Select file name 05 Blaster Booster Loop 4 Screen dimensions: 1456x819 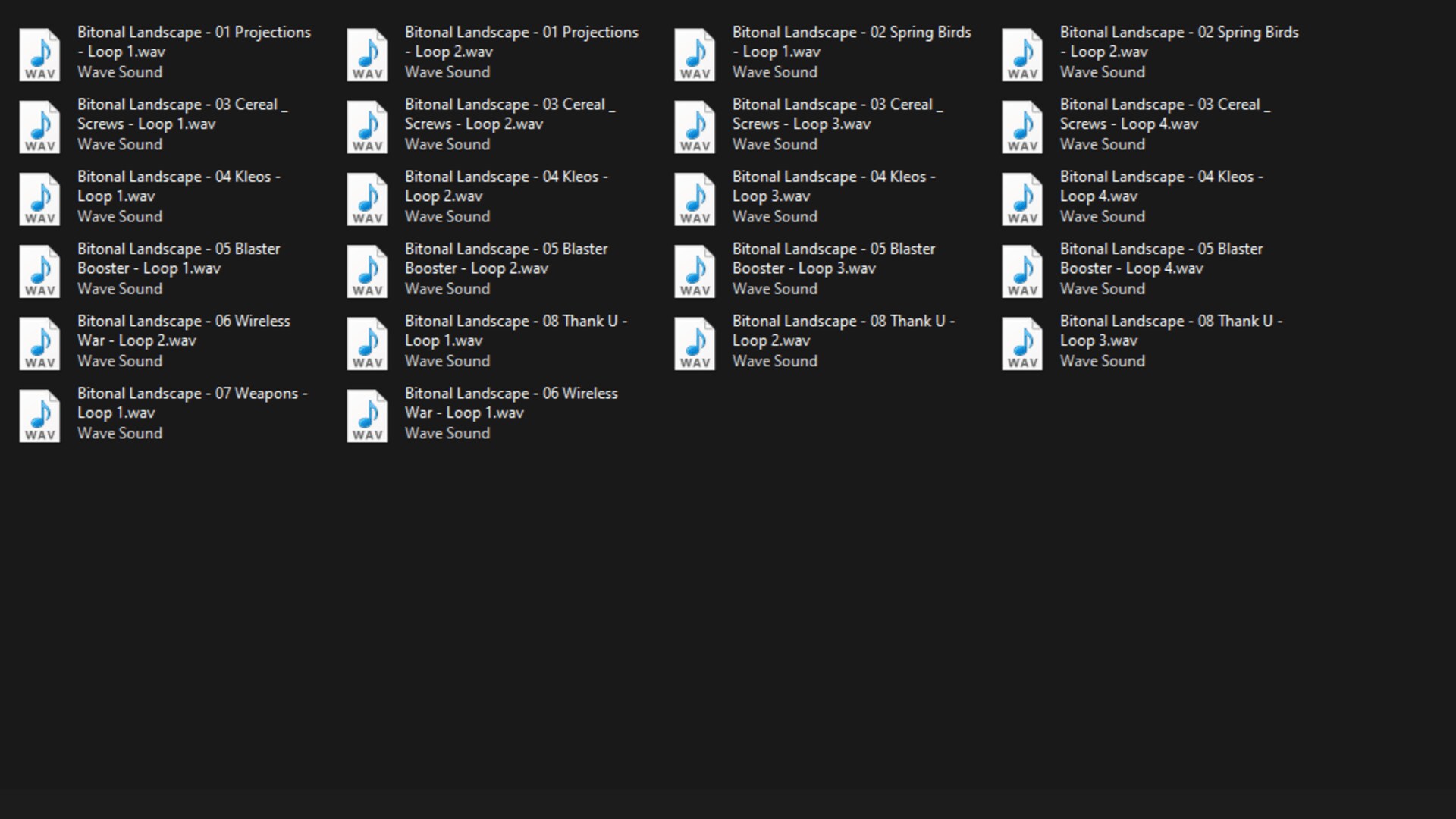point(1161,259)
